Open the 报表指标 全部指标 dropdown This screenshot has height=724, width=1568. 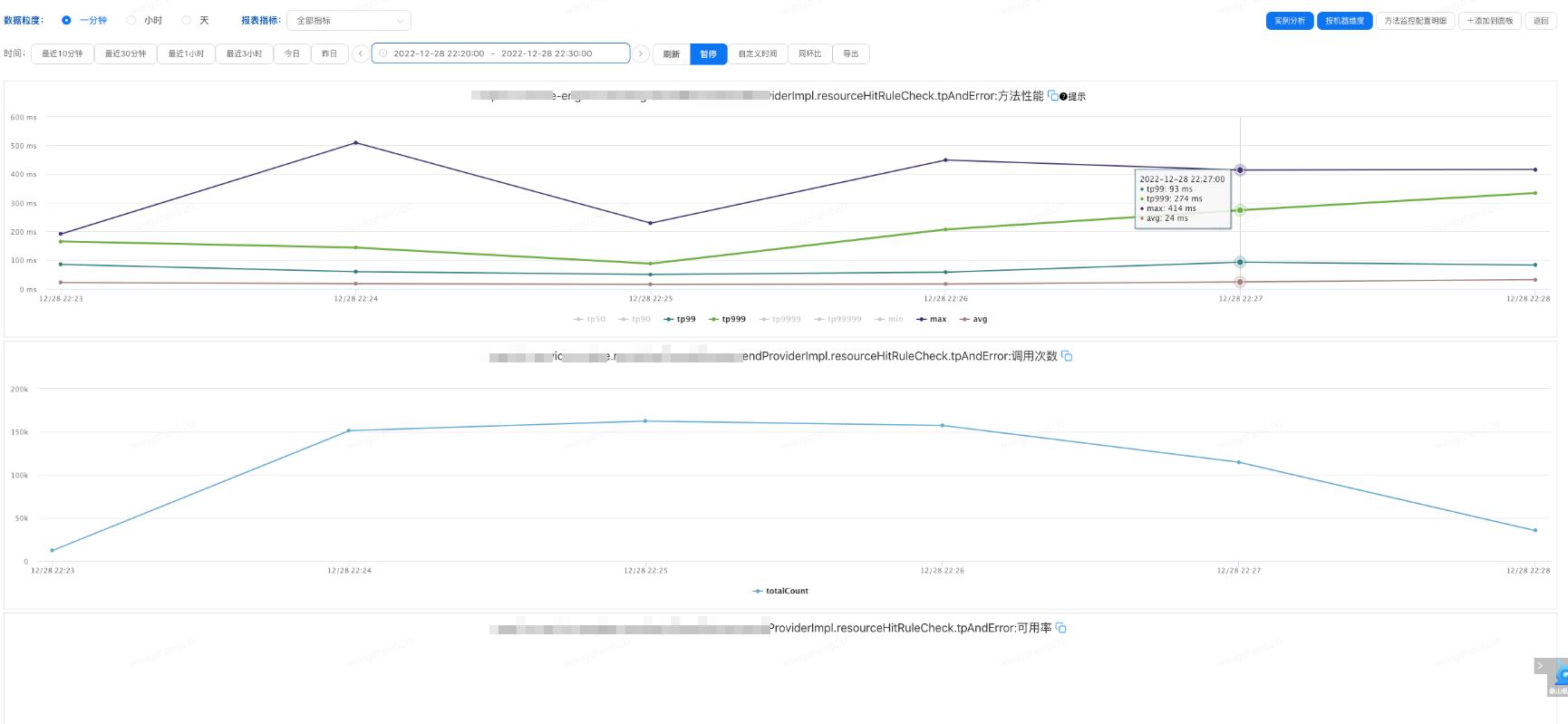pos(349,20)
